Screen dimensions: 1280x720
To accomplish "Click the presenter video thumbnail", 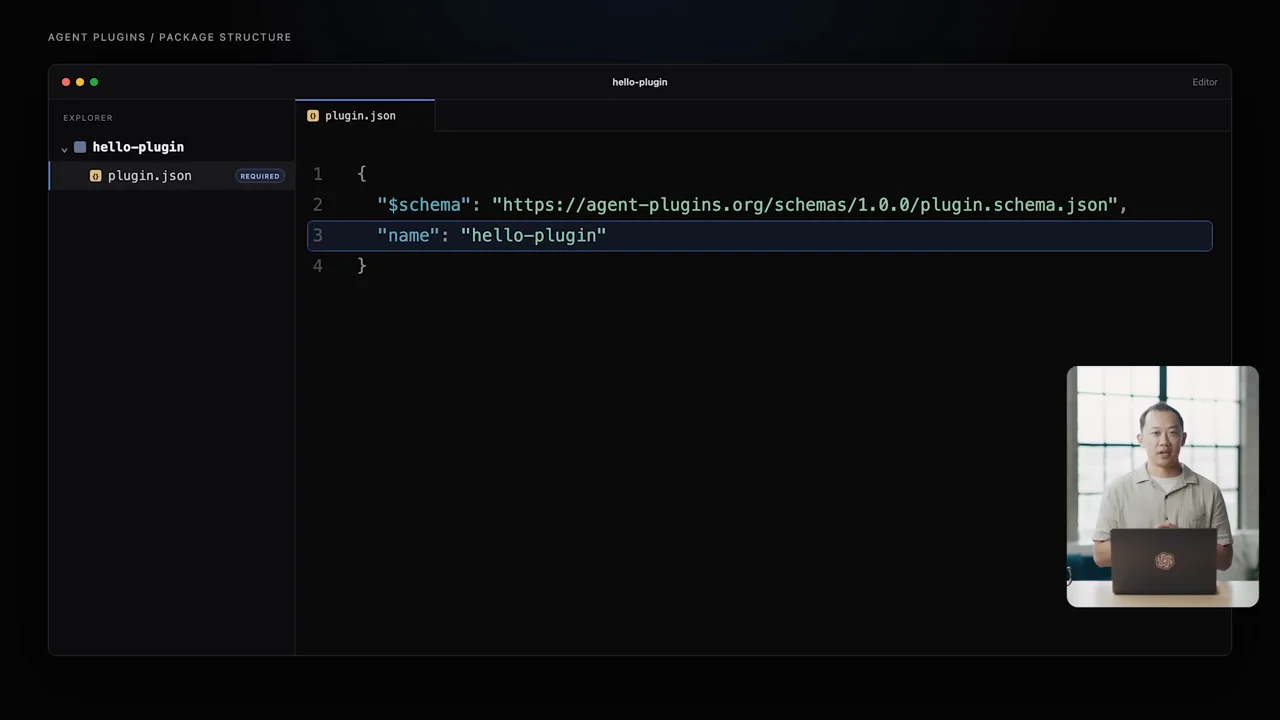I will click(x=1163, y=486).
